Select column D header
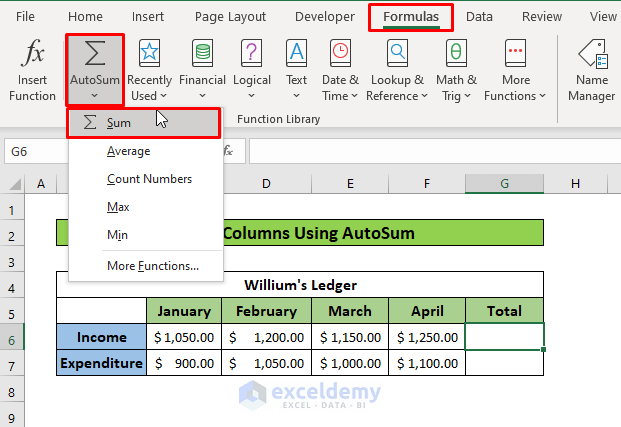 click(x=267, y=184)
